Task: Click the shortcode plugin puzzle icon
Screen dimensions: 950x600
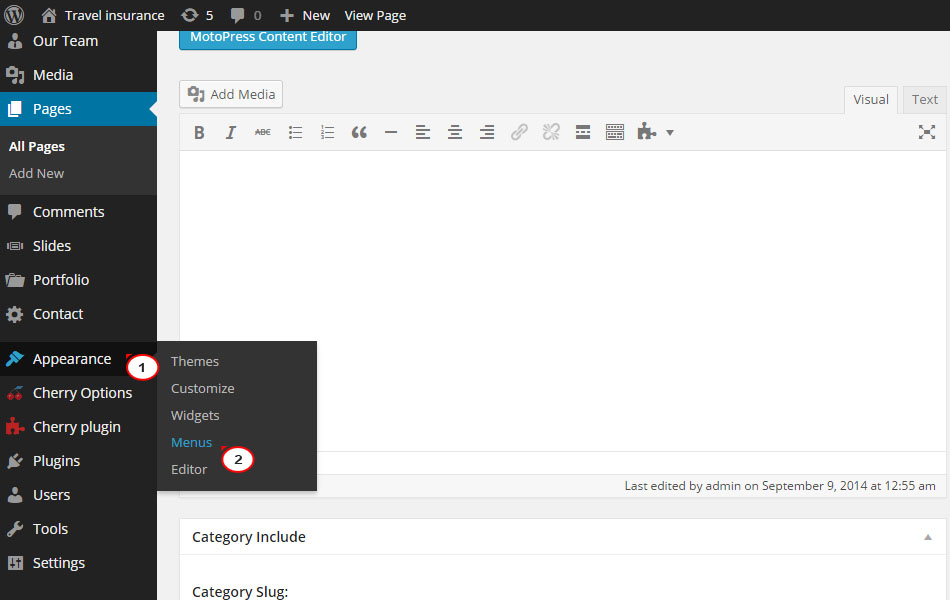Action: (646, 132)
